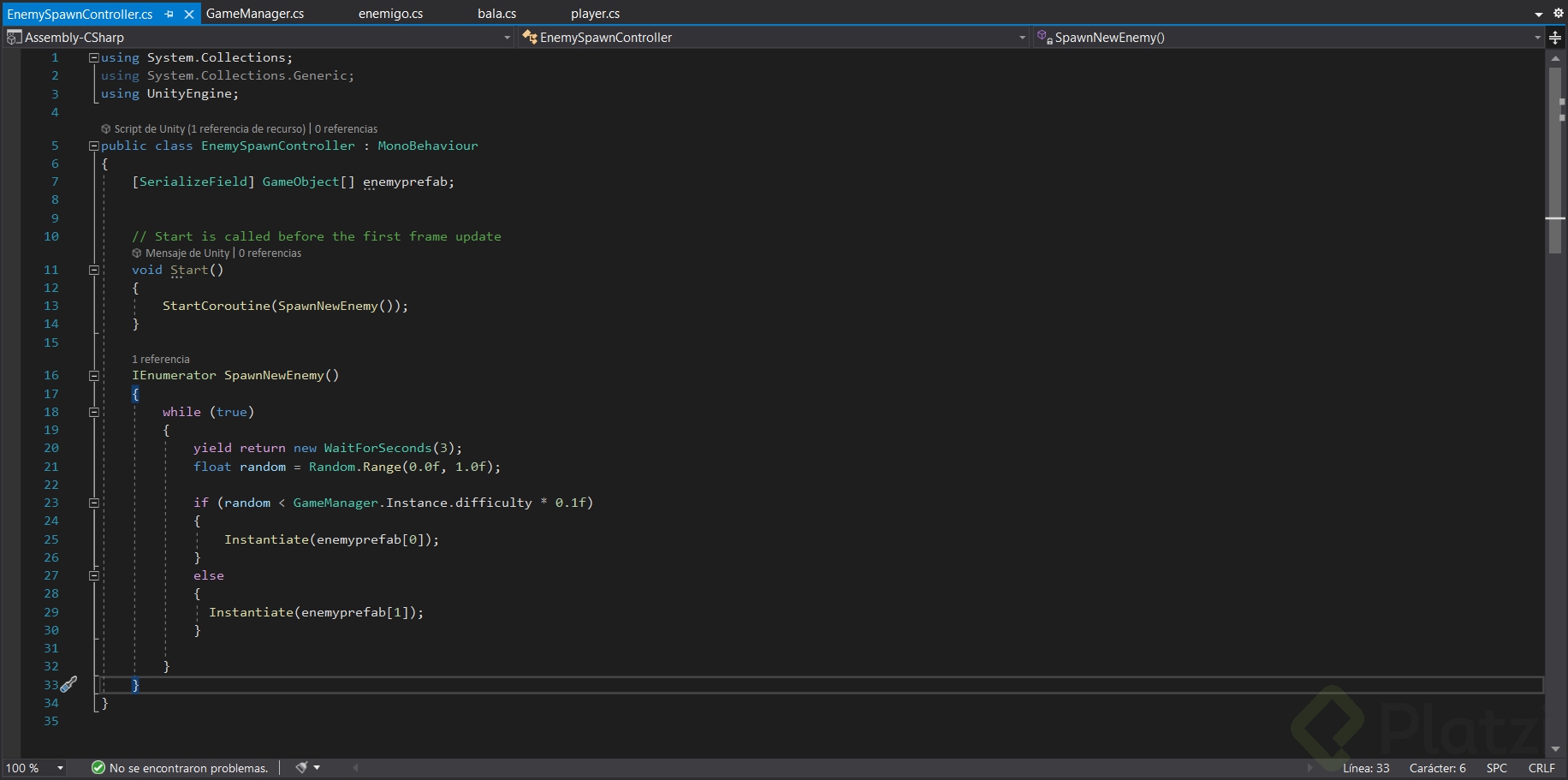1568x780 pixels.
Task: Click the vertical scrollbar thumb
Action: click(1554, 159)
